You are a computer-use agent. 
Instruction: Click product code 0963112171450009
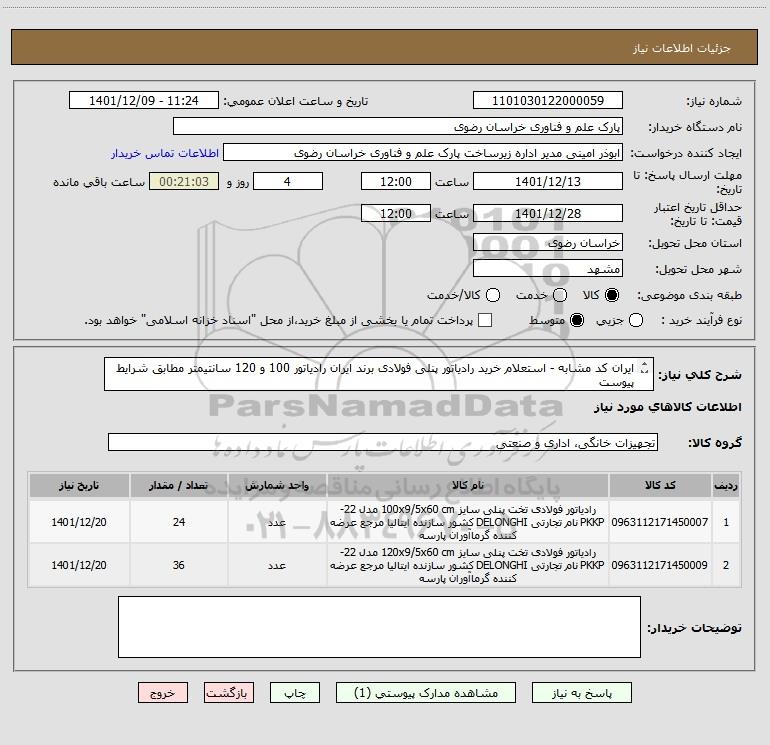tap(660, 565)
